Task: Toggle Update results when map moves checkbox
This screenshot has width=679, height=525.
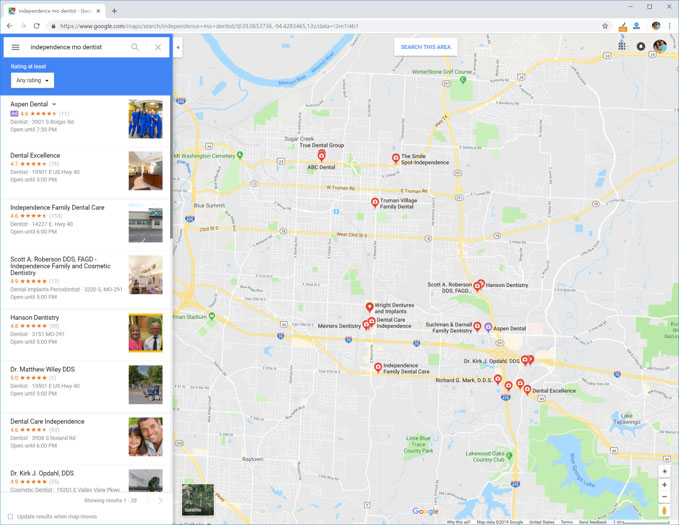Action: click(11, 516)
